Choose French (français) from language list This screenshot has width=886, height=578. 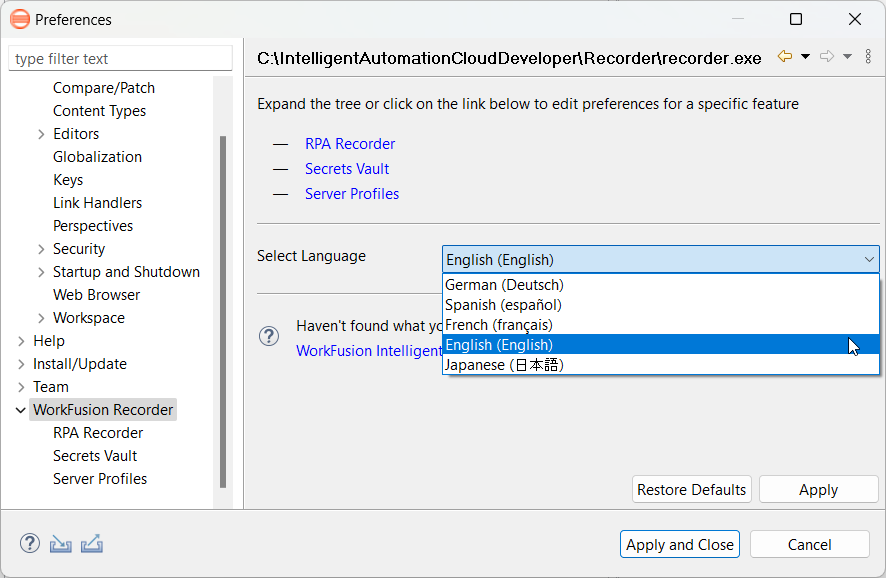[661, 325]
